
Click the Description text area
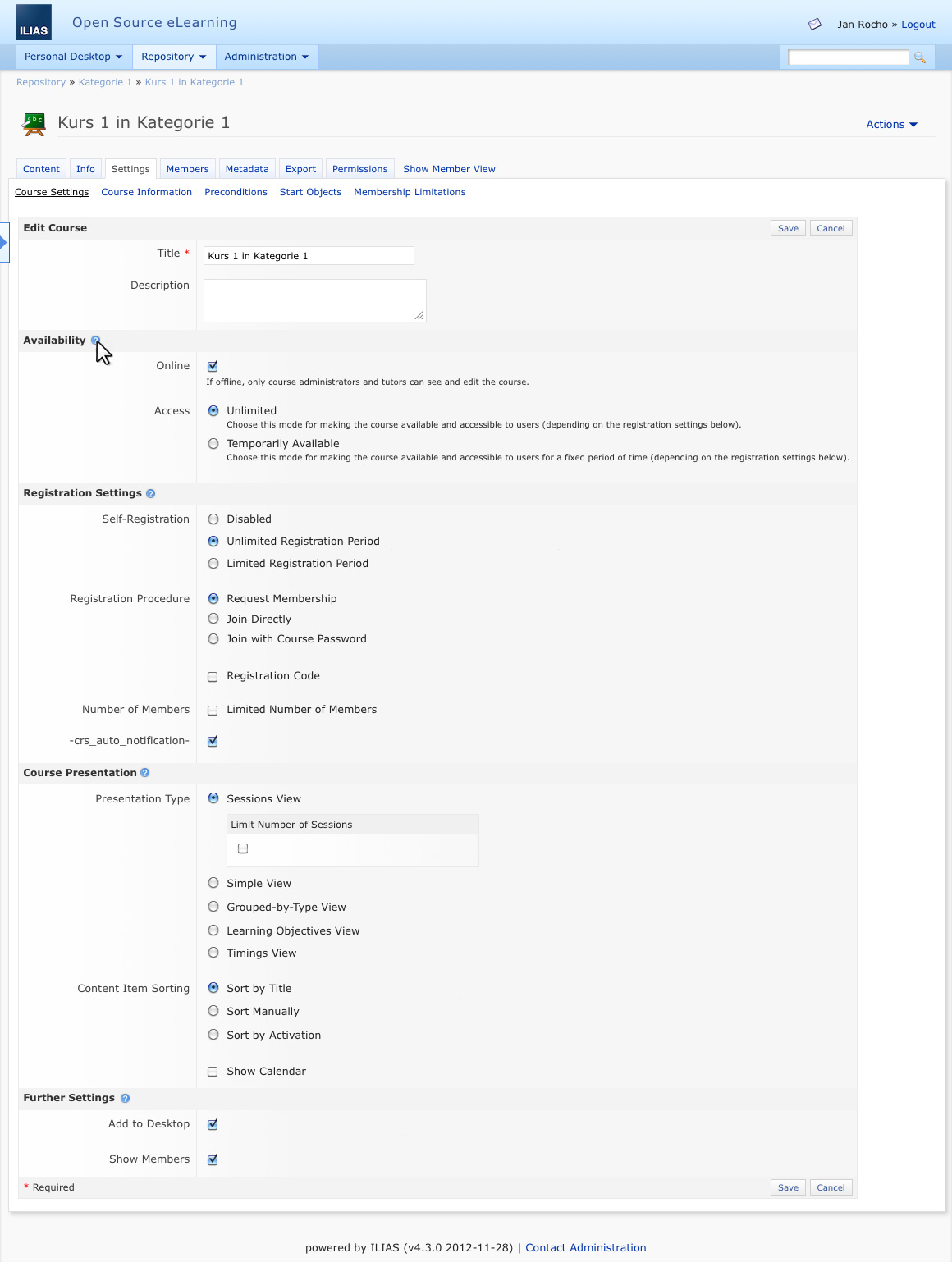[x=315, y=300]
